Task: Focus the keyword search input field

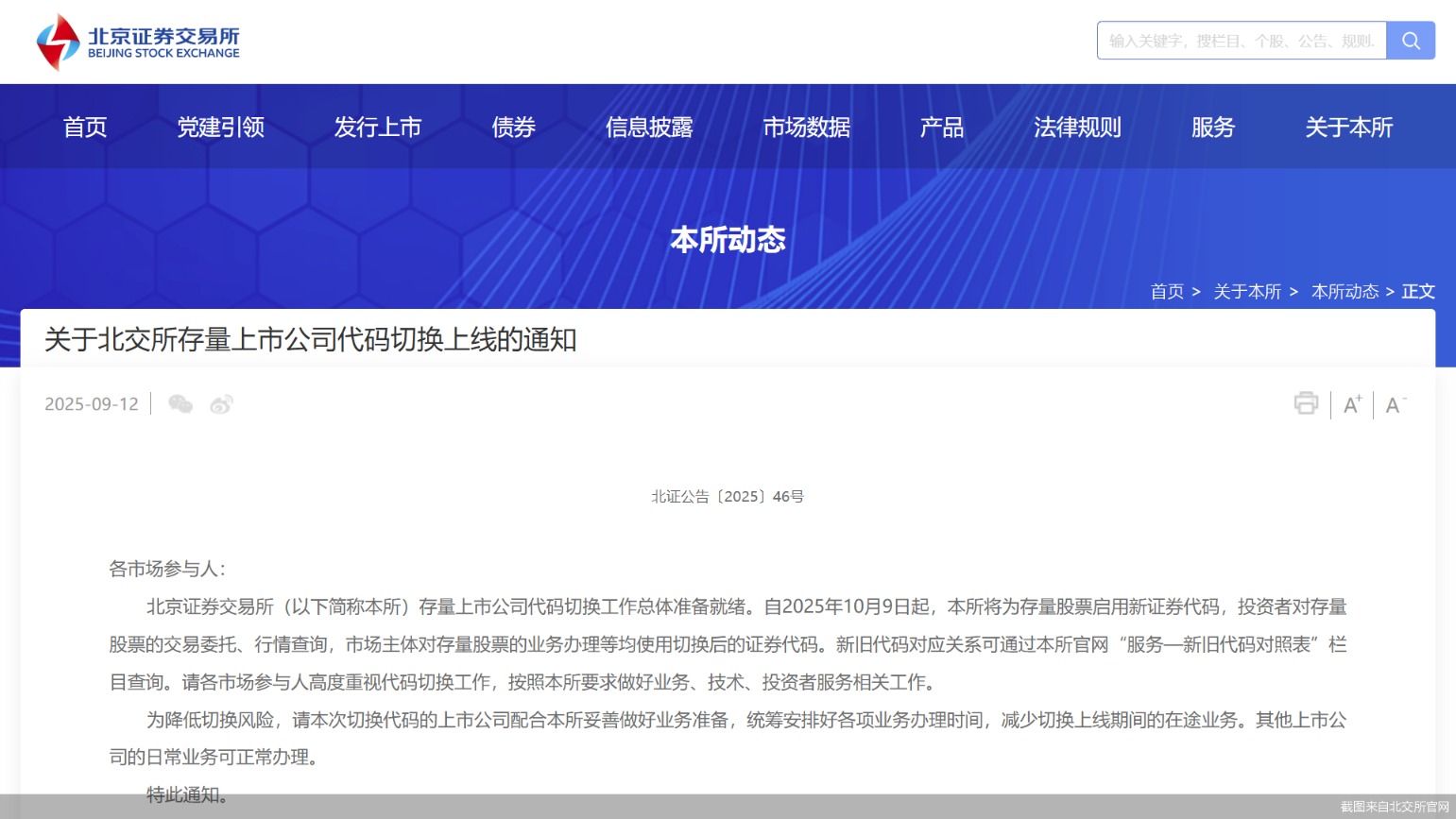Action: tap(1241, 41)
